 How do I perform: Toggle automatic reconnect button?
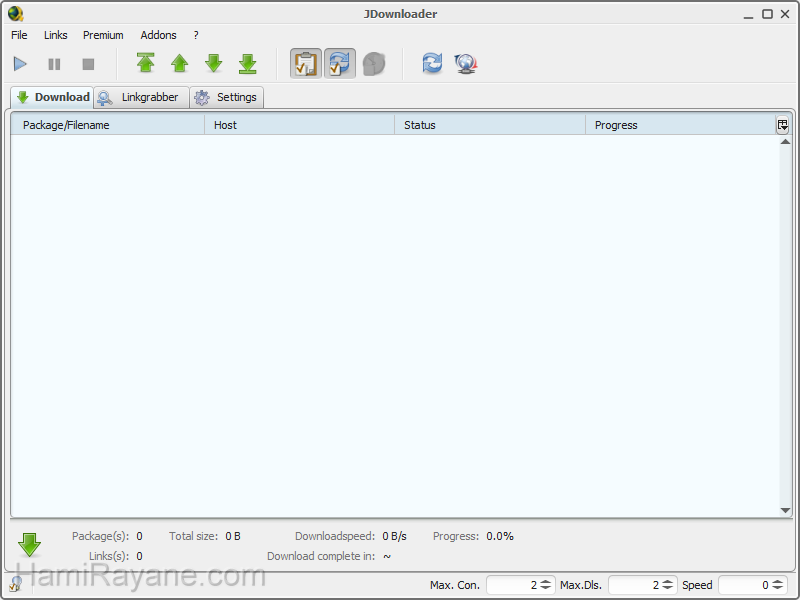(x=340, y=63)
